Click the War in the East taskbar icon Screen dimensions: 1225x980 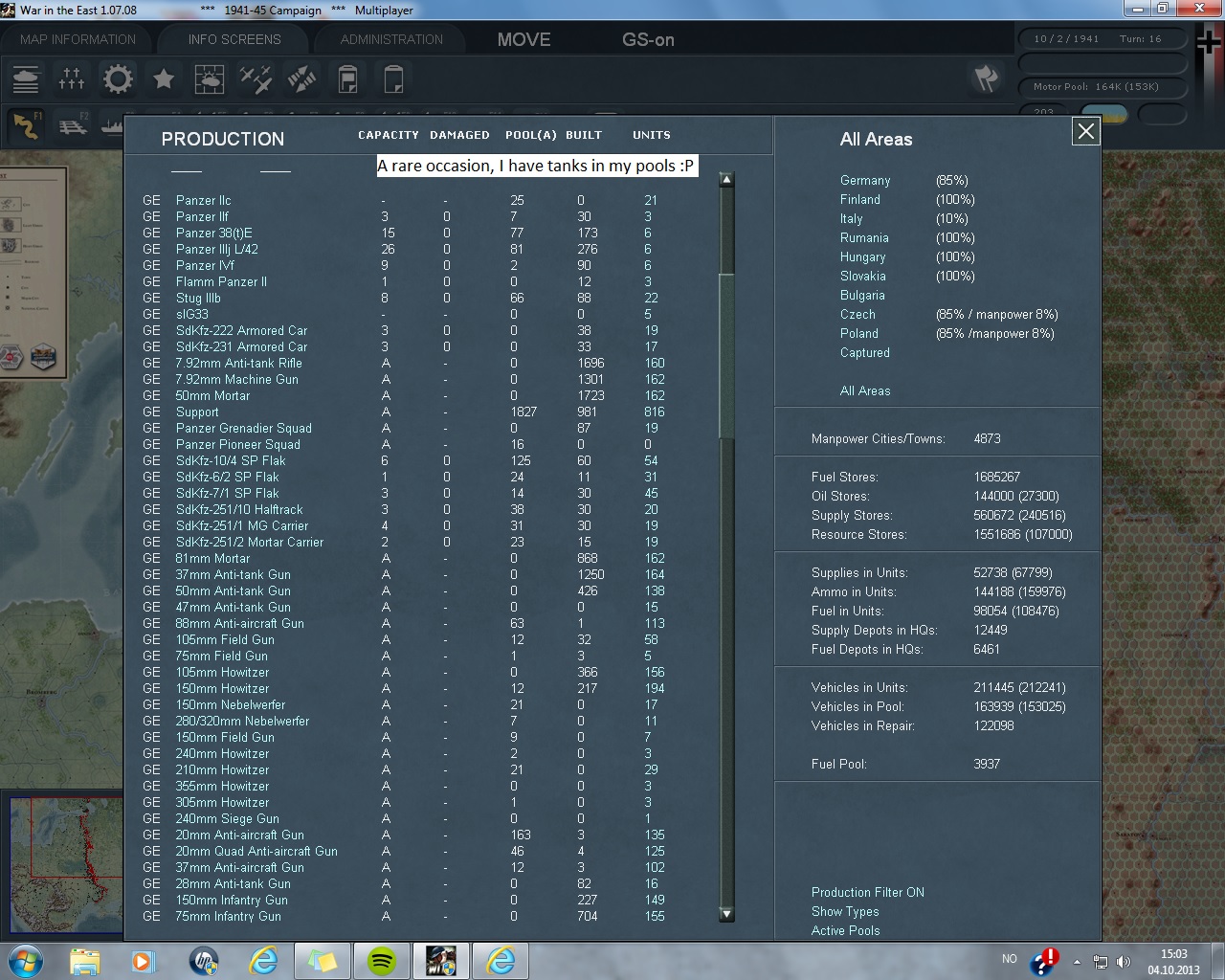tap(441, 961)
